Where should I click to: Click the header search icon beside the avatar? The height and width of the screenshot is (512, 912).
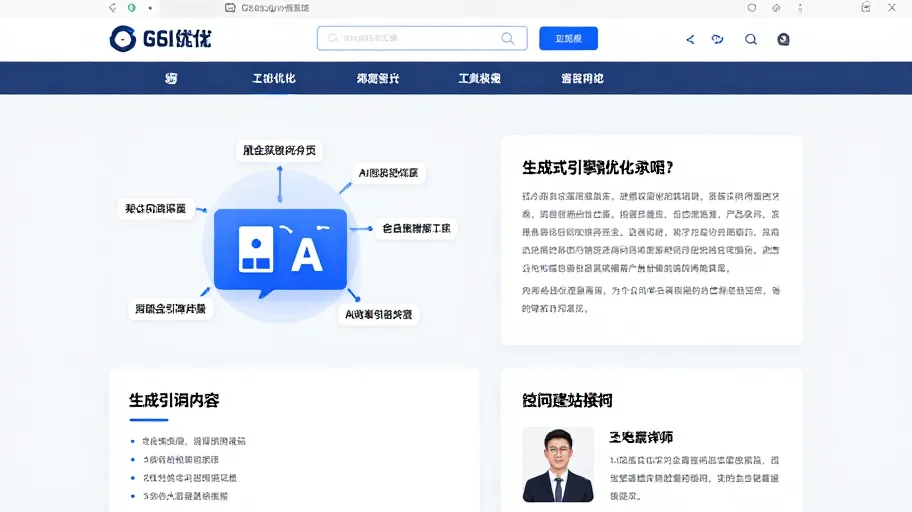coord(751,39)
